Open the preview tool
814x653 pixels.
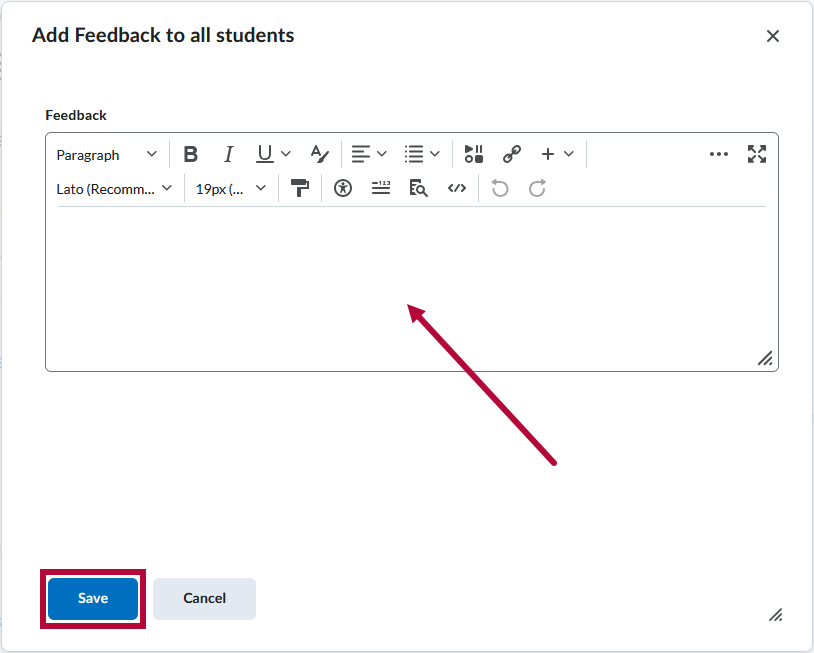(418, 188)
